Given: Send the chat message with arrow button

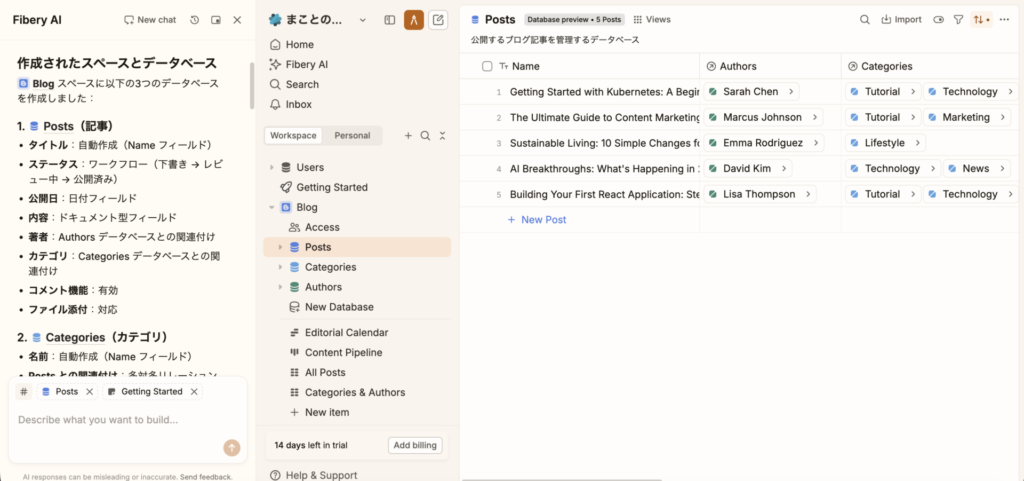Looking at the screenshot, I should [232, 448].
